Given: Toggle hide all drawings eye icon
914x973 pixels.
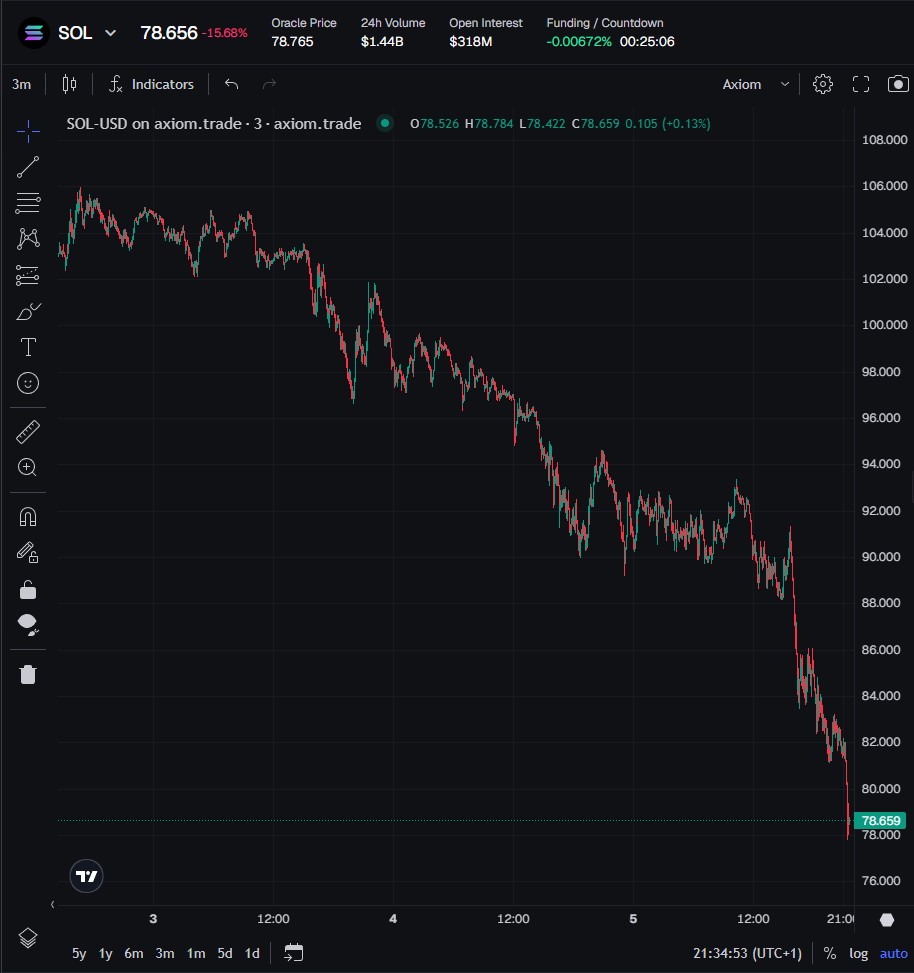Looking at the screenshot, I should 28,624.
